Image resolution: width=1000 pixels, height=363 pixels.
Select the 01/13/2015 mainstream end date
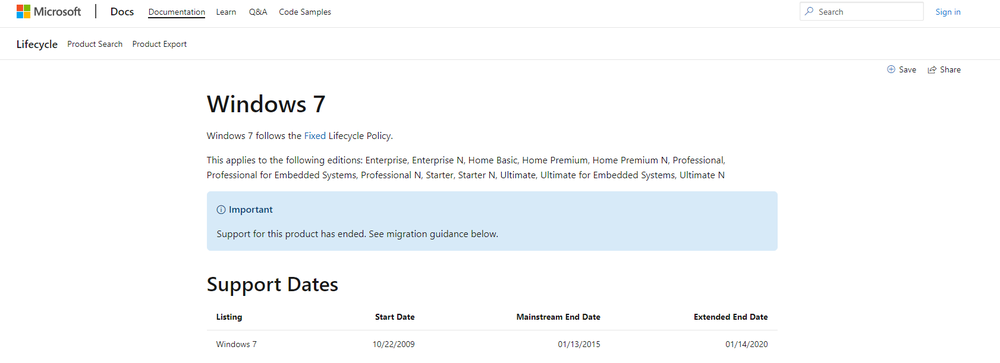click(579, 344)
